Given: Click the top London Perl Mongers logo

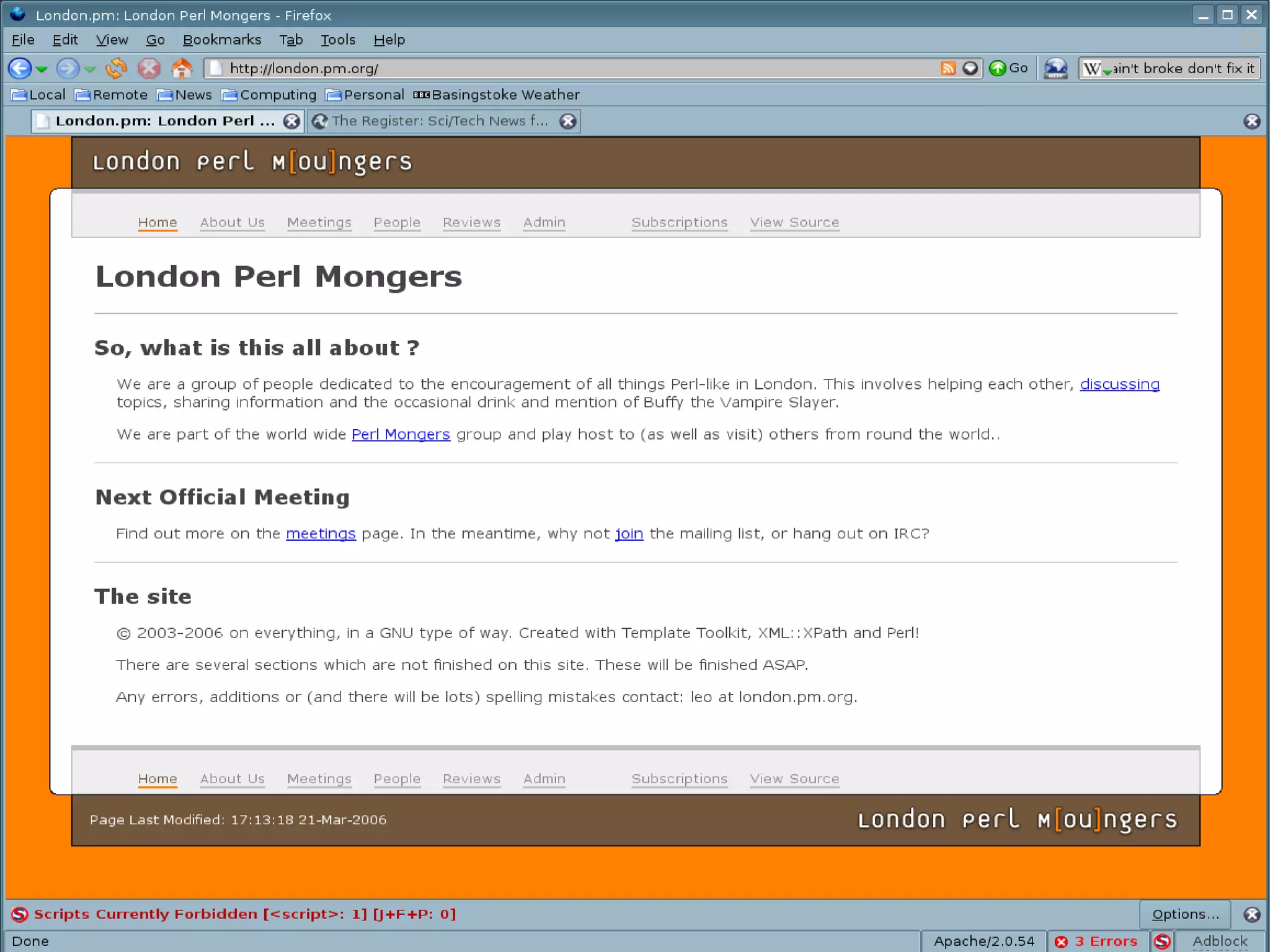Looking at the screenshot, I should (252, 162).
